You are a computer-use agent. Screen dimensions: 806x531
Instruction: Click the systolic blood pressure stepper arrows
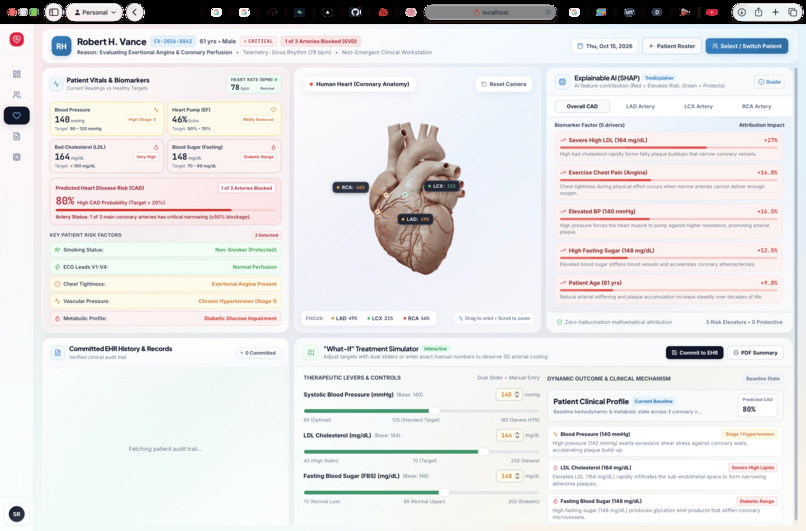517,394
